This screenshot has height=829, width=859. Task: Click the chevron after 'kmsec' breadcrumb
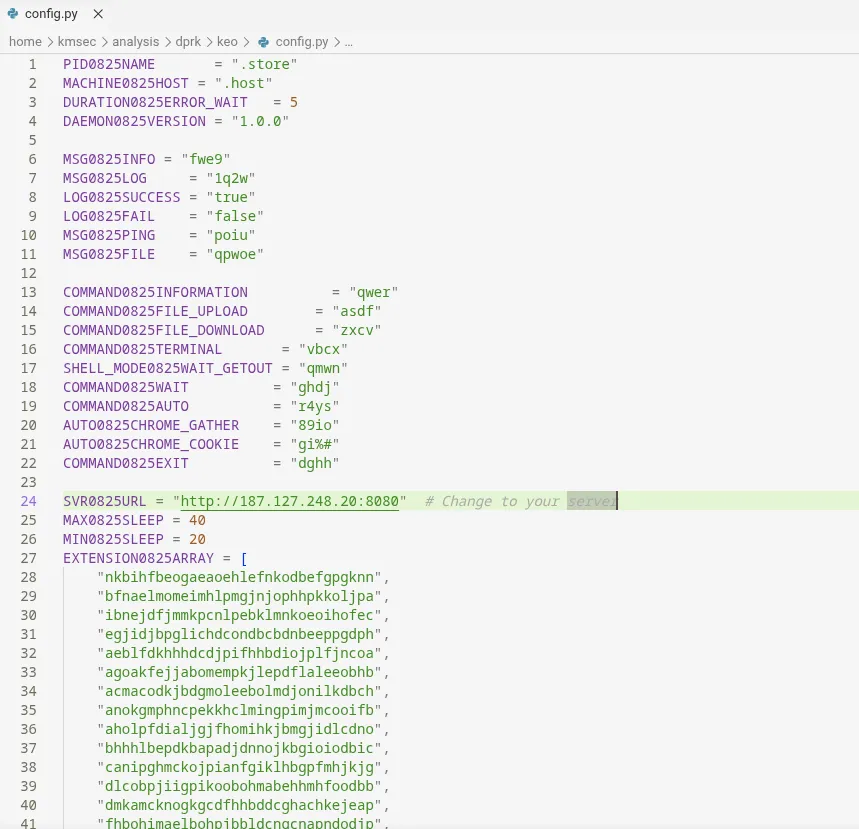(104, 42)
